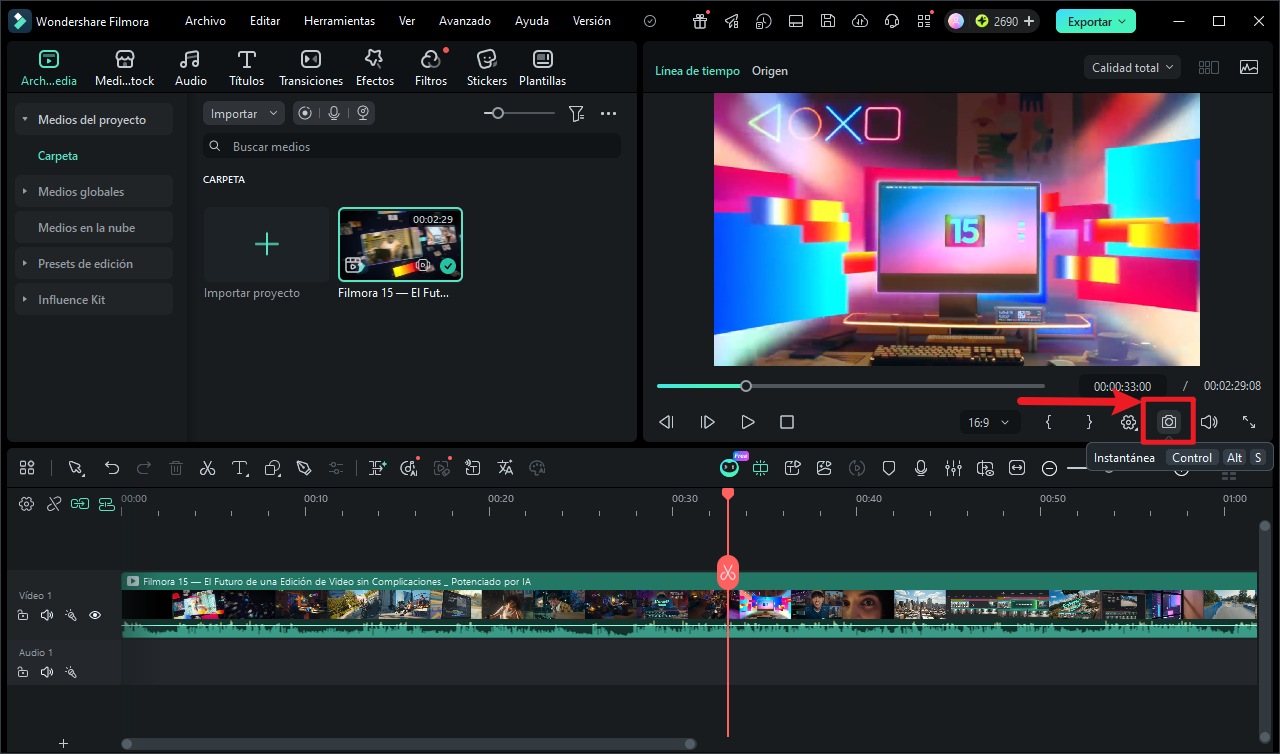Open the gift box icon in title bar
This screenshot has height=754, width=1280.
(700, 21)
